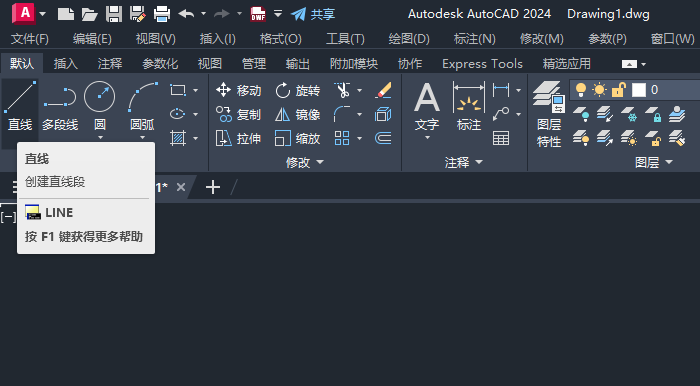700x386 pixels.
Task: Click the Open folder icon
Action: pyautogui.click(x=90, y=14)
